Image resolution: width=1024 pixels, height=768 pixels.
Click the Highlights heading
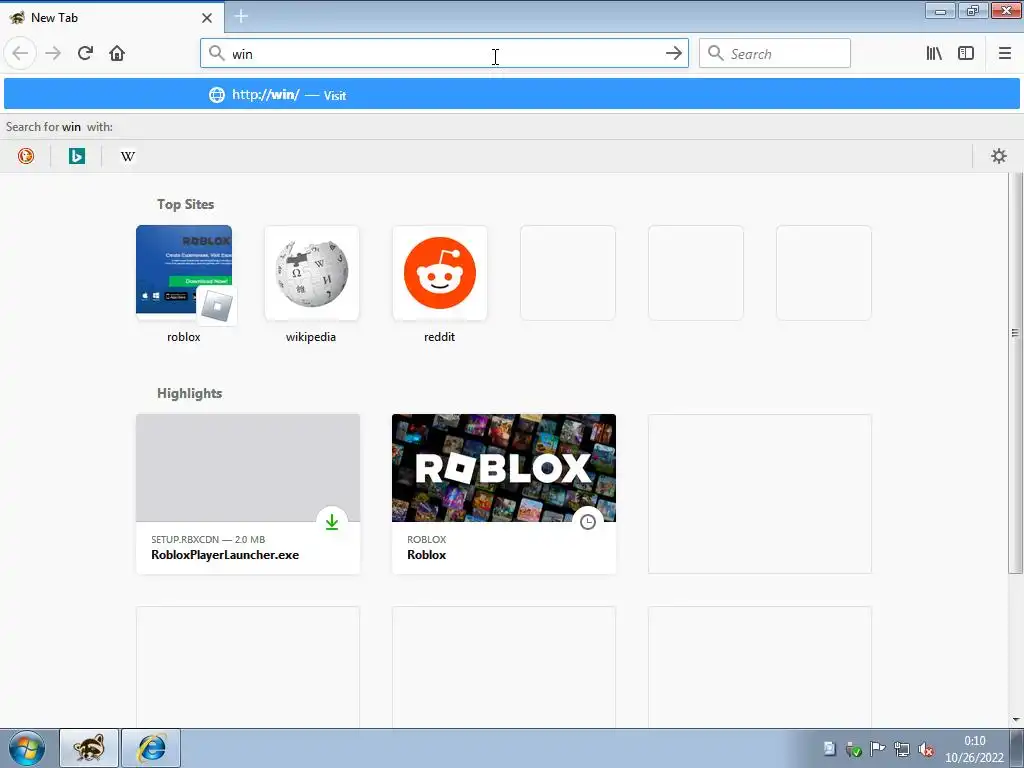pyautogui.click(x=189, y=393)
